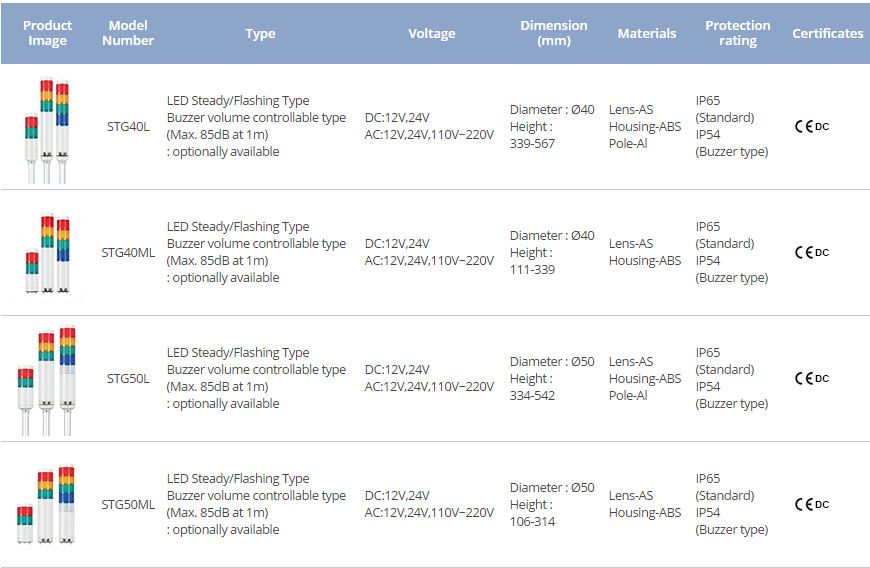Click the CE certificate icon for STG40ML
This screenshot has height=568, width=870.
(x=811, y=252)
